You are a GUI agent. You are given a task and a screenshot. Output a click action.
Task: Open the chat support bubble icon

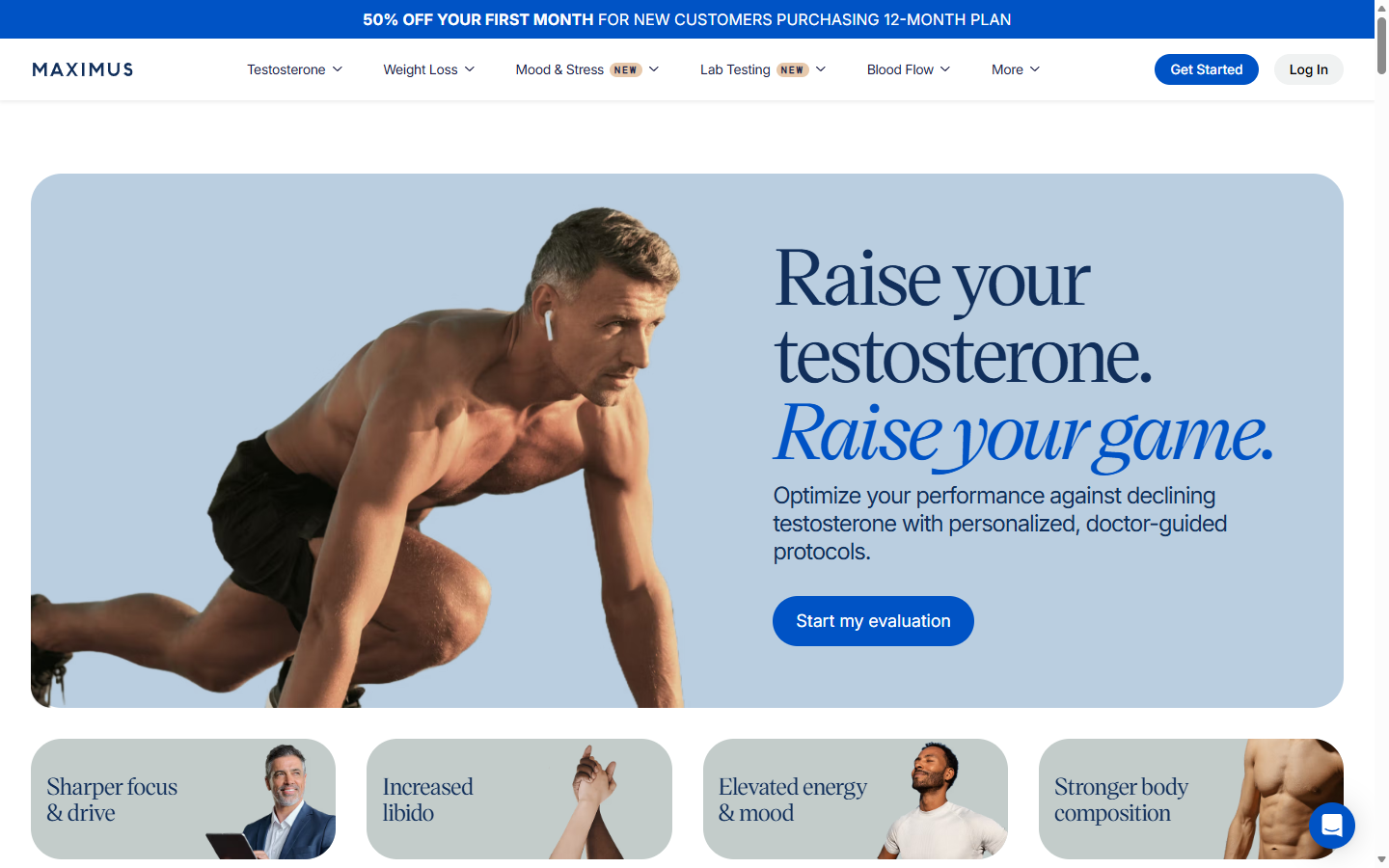pyautogui.click(x=1332, y=826)
